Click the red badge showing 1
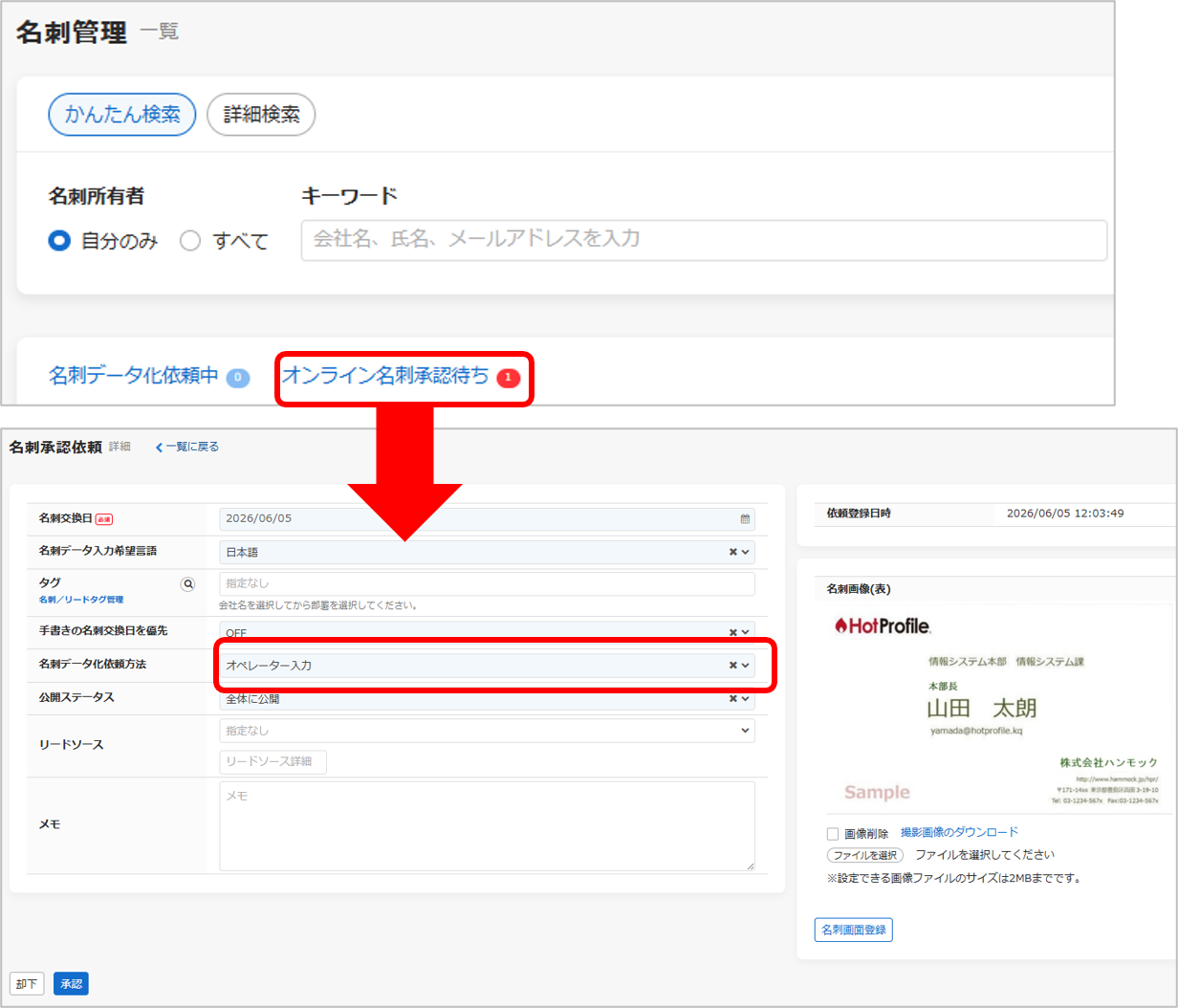The width and height of the screenshot is (1178, 1008). point(508,378)
